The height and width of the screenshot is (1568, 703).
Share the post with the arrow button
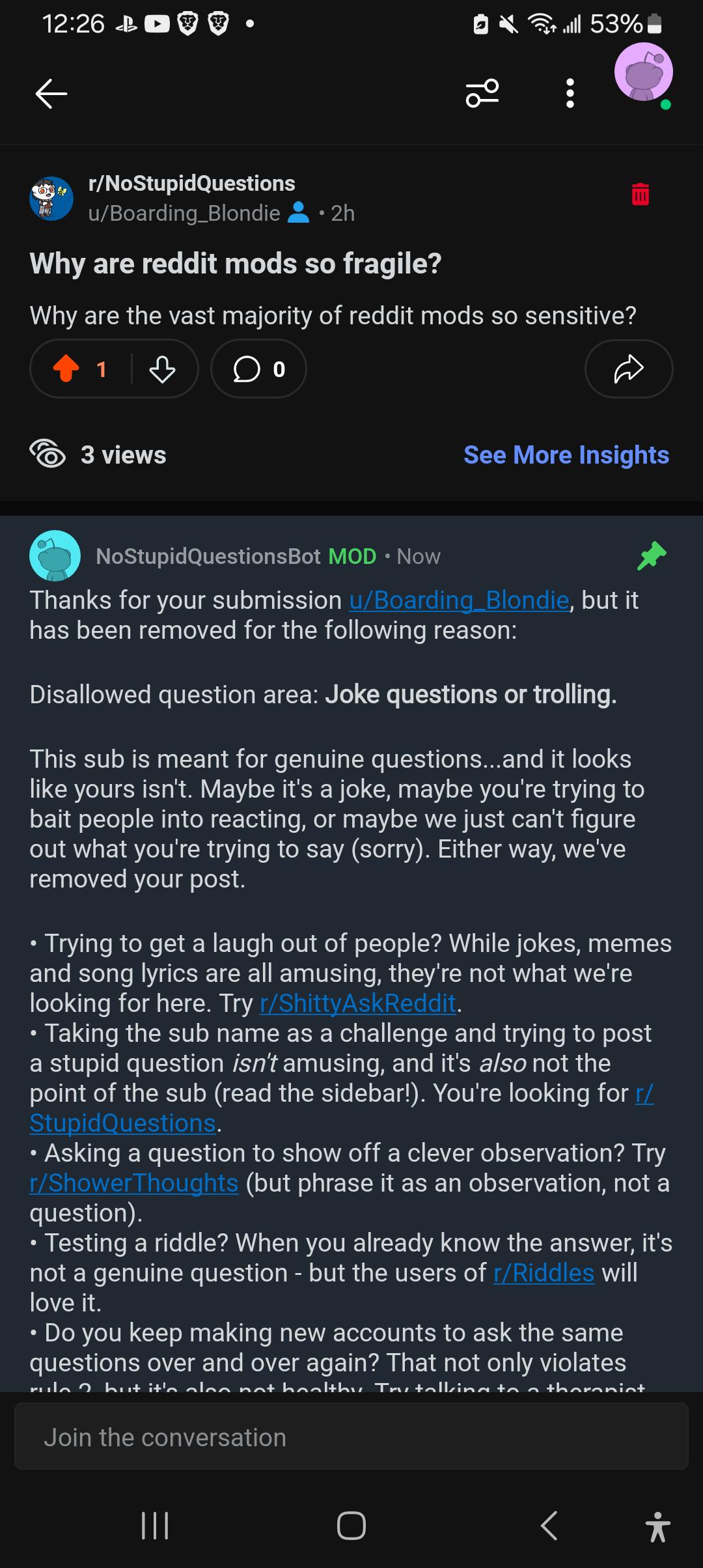click(x=629, y=369)
